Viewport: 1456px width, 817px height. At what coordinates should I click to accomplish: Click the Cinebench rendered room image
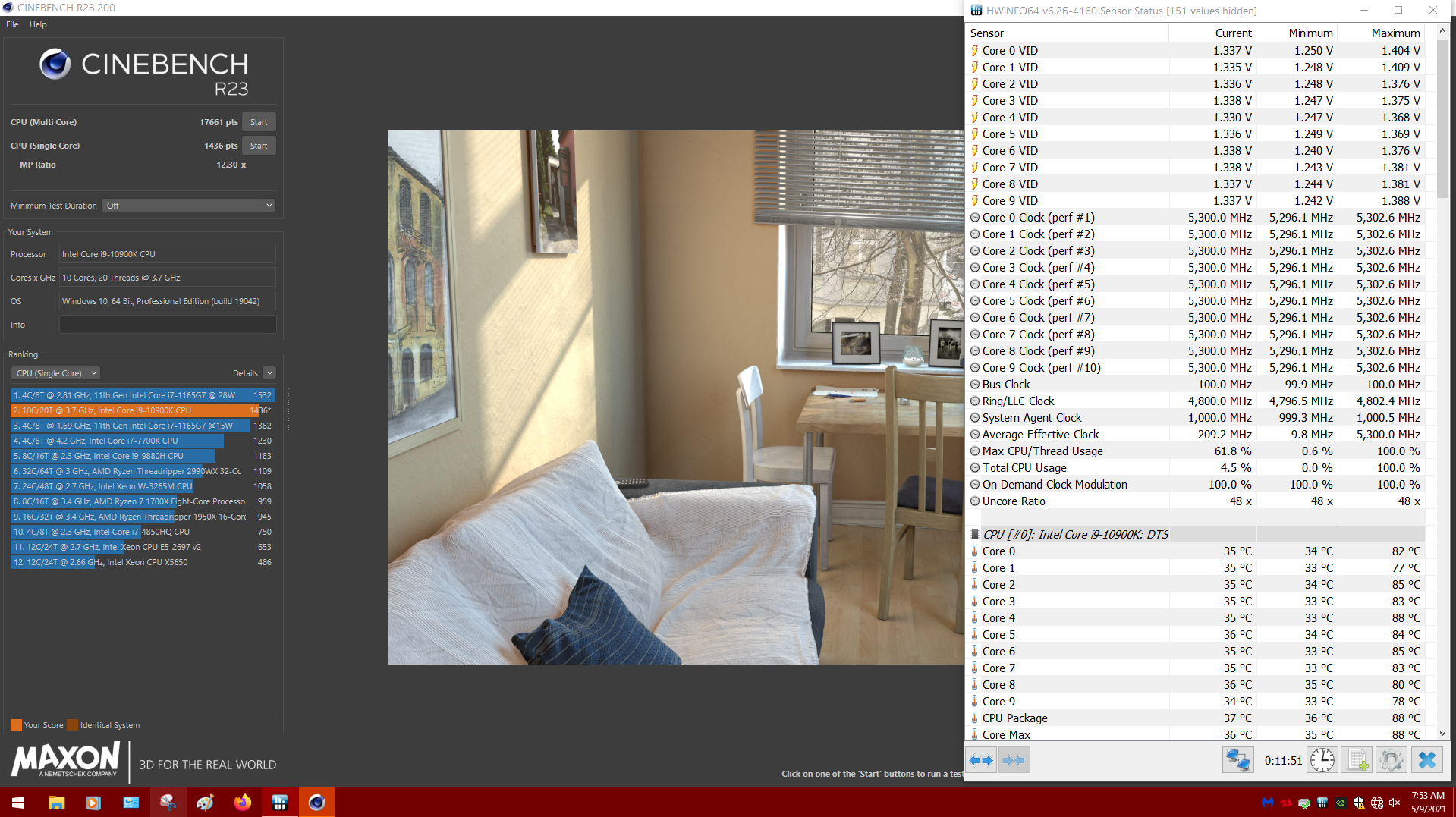coord(676,398)
